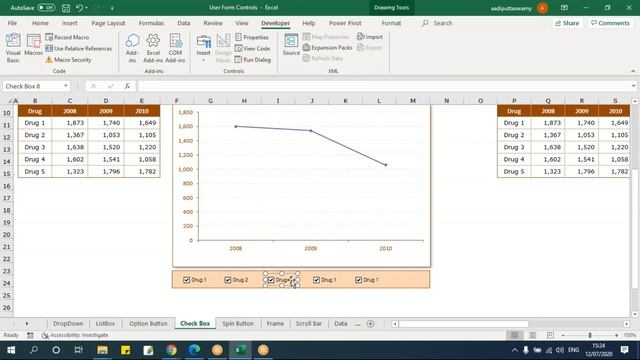Image resolution: width=640 pixels, height=360 pixels.
Task: Click the XML Source icon
Action: (x=291, y=41)
